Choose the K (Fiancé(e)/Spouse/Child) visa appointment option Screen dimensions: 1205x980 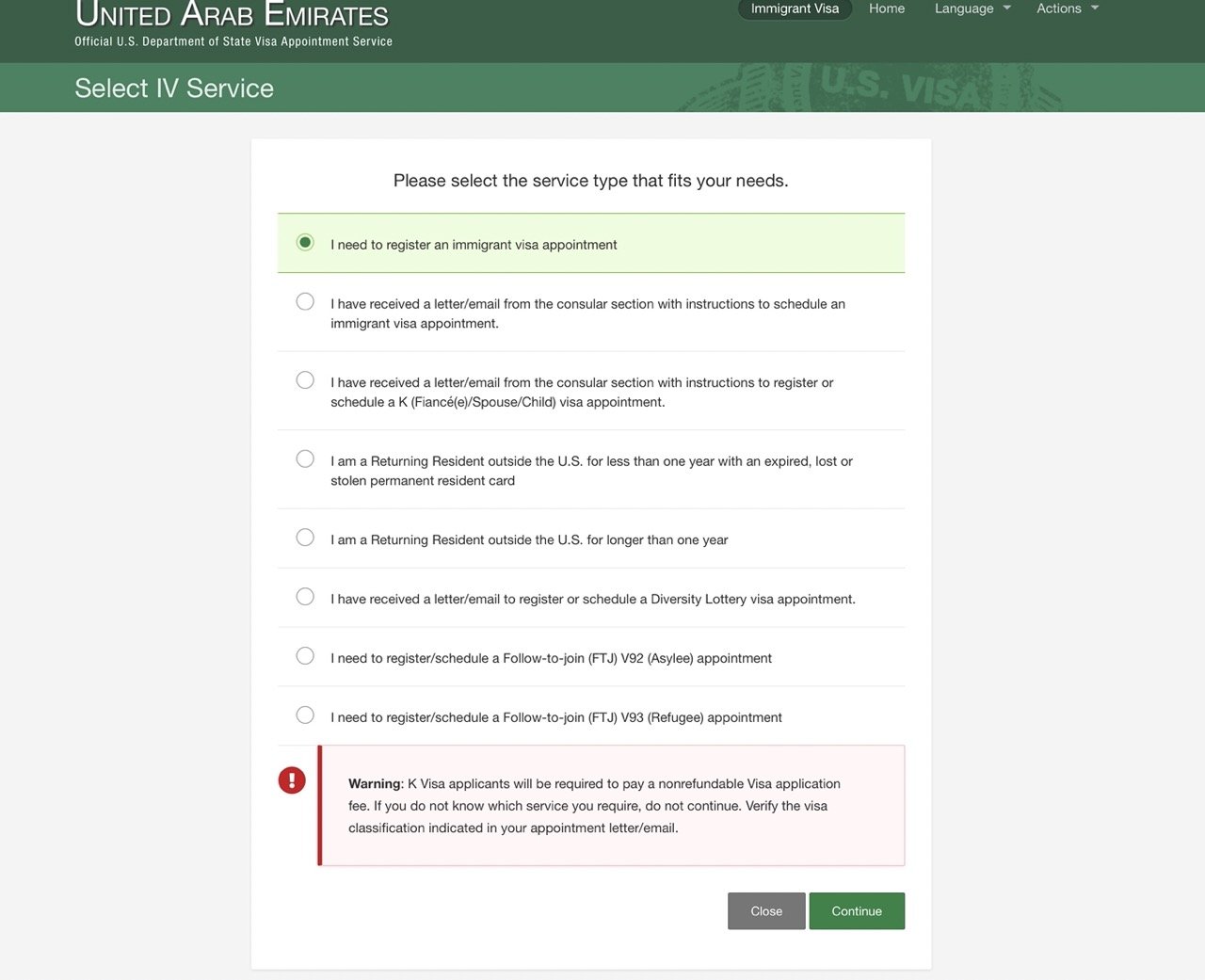tap(305, 380)
